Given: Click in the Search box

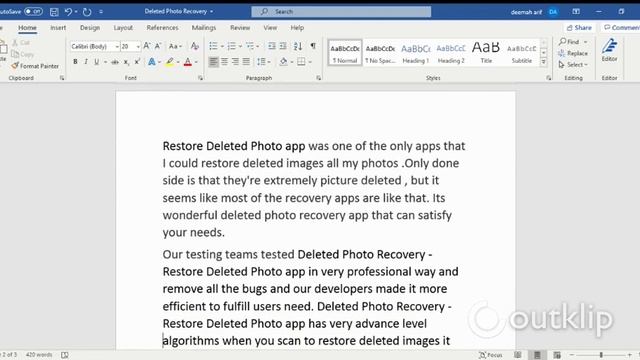Looking at the screenshot, I should pyautogui.click(x=341, y=11).
